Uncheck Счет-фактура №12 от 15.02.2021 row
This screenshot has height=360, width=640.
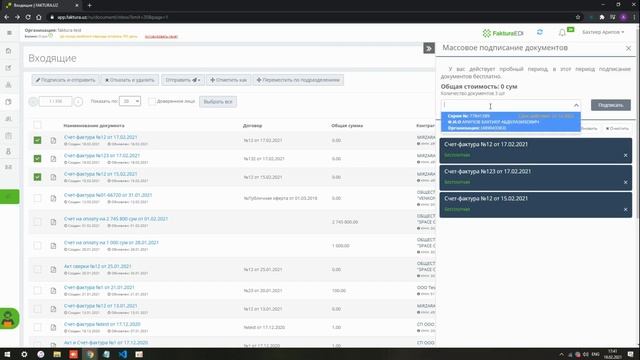tap(37, 177)
